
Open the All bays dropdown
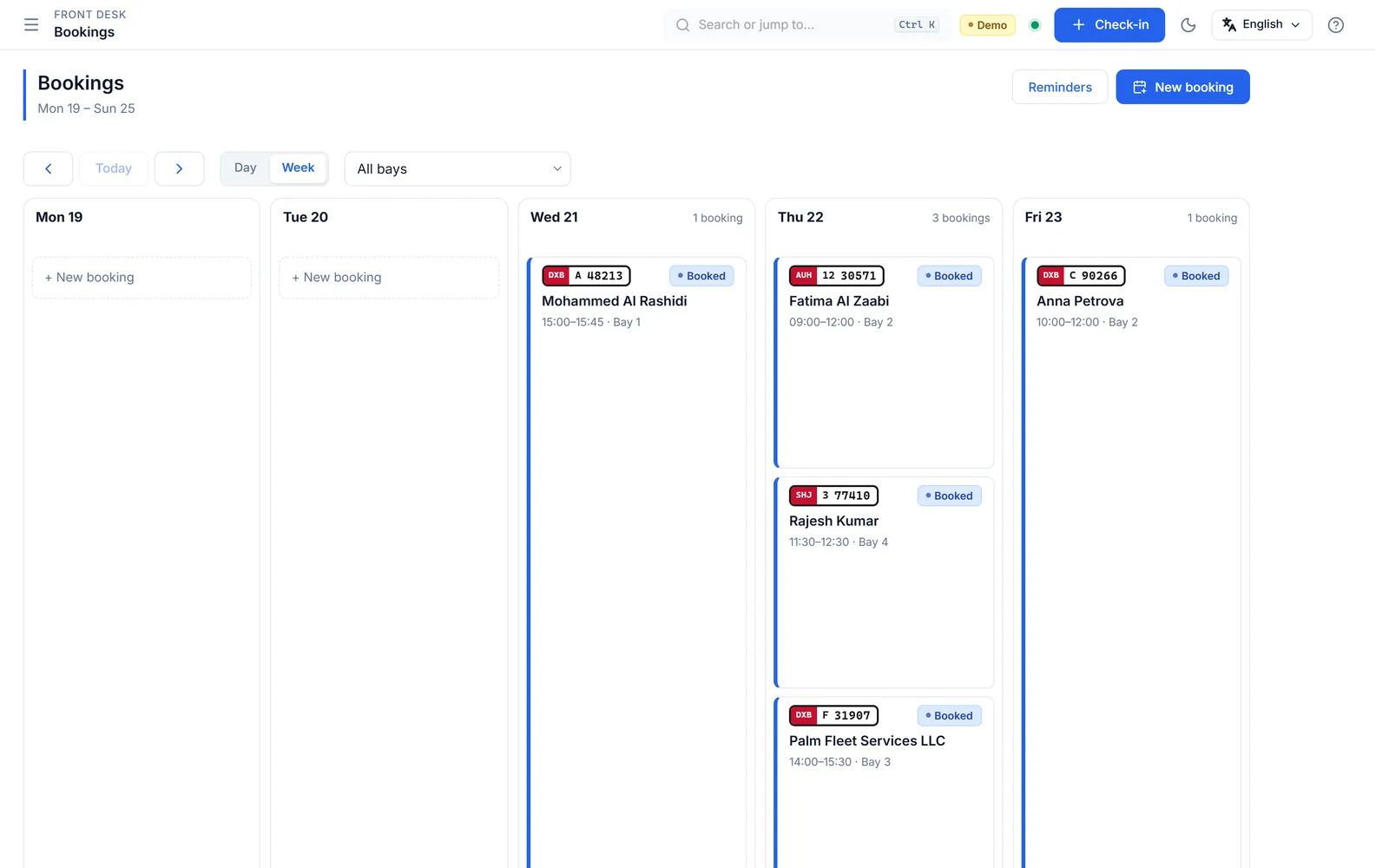[x=458, y=168]
